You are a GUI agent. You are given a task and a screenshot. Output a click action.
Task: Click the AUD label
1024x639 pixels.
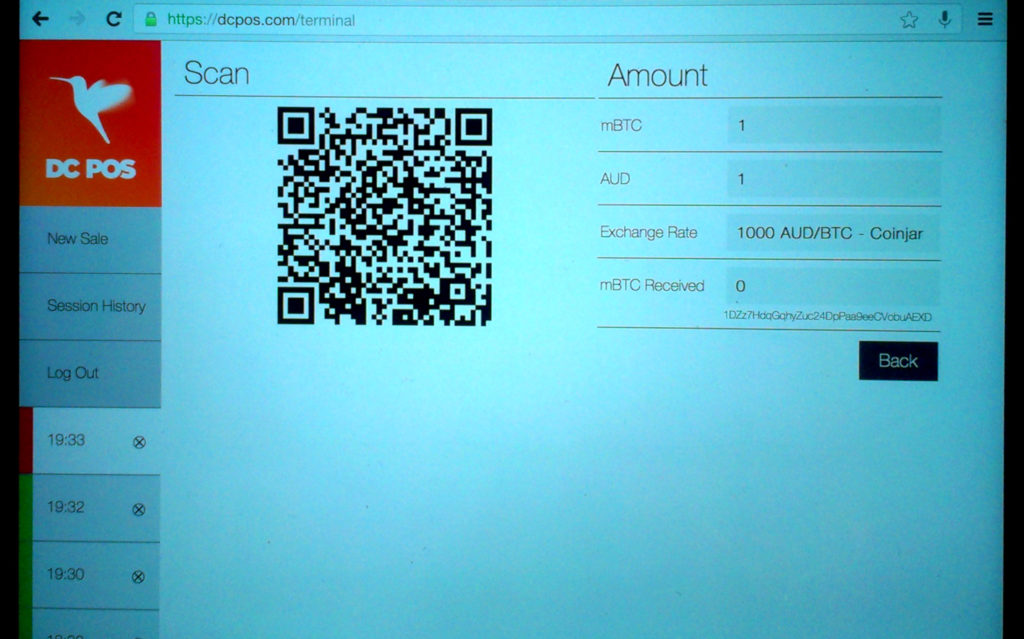615,179
